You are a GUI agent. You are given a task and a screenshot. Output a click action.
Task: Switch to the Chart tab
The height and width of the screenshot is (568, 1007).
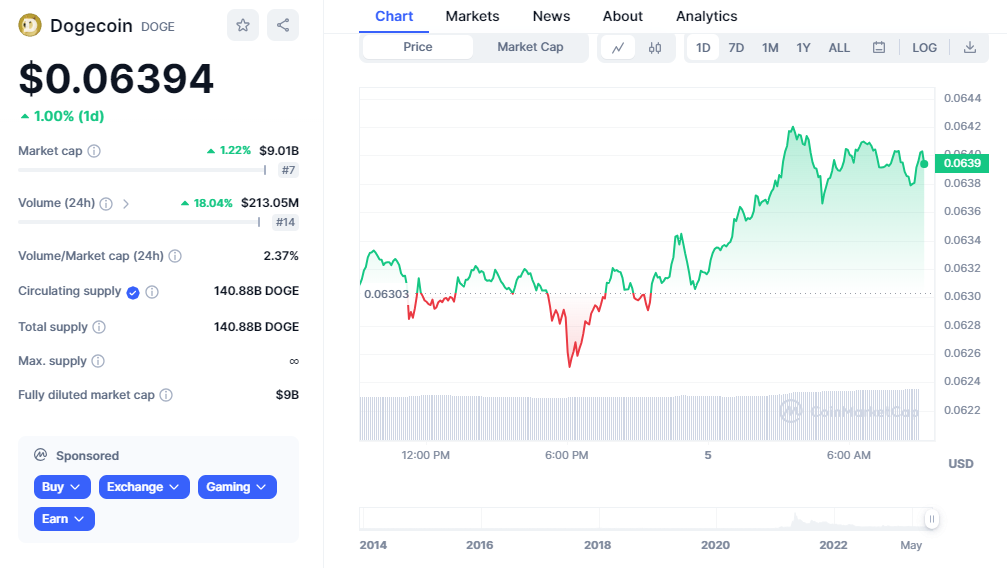click(394, 16)
